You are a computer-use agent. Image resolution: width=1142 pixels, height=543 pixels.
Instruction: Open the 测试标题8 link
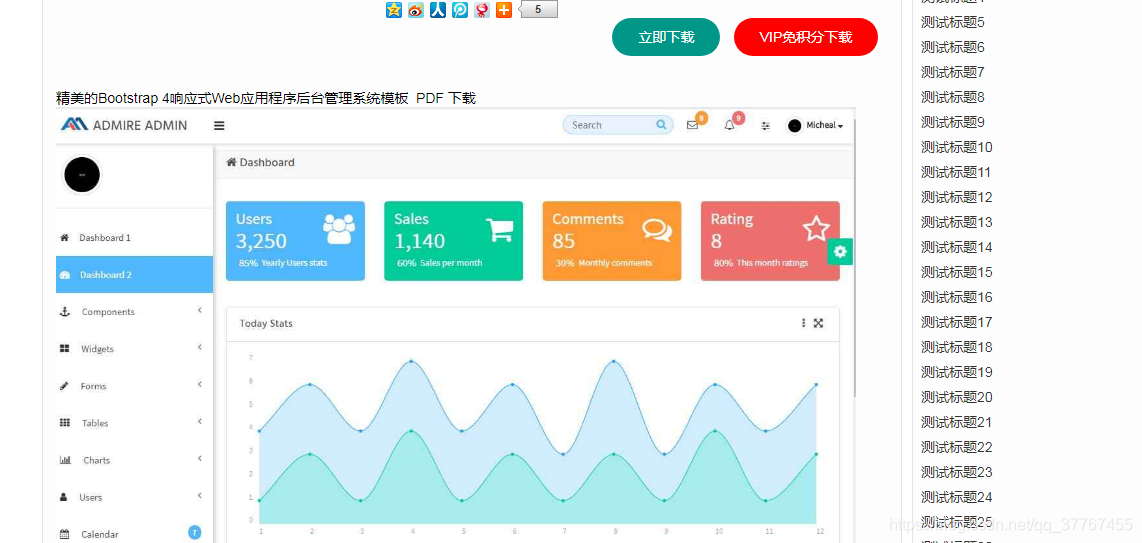click(953, 98)
